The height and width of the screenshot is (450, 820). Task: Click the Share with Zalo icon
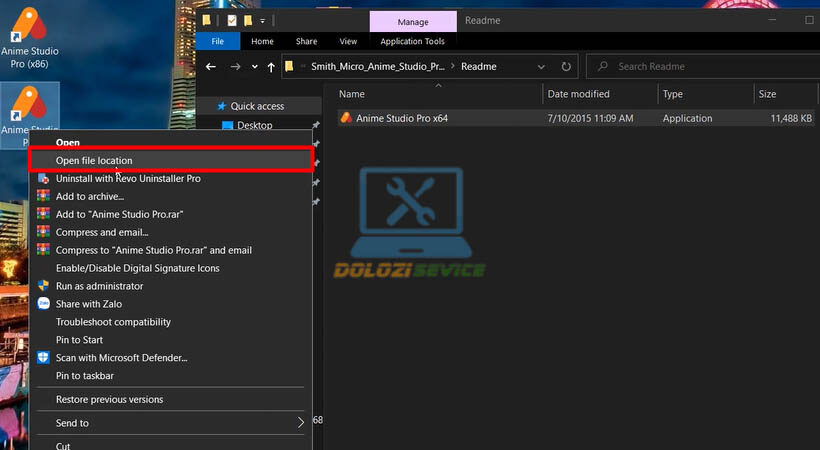[x=43, y=304]
